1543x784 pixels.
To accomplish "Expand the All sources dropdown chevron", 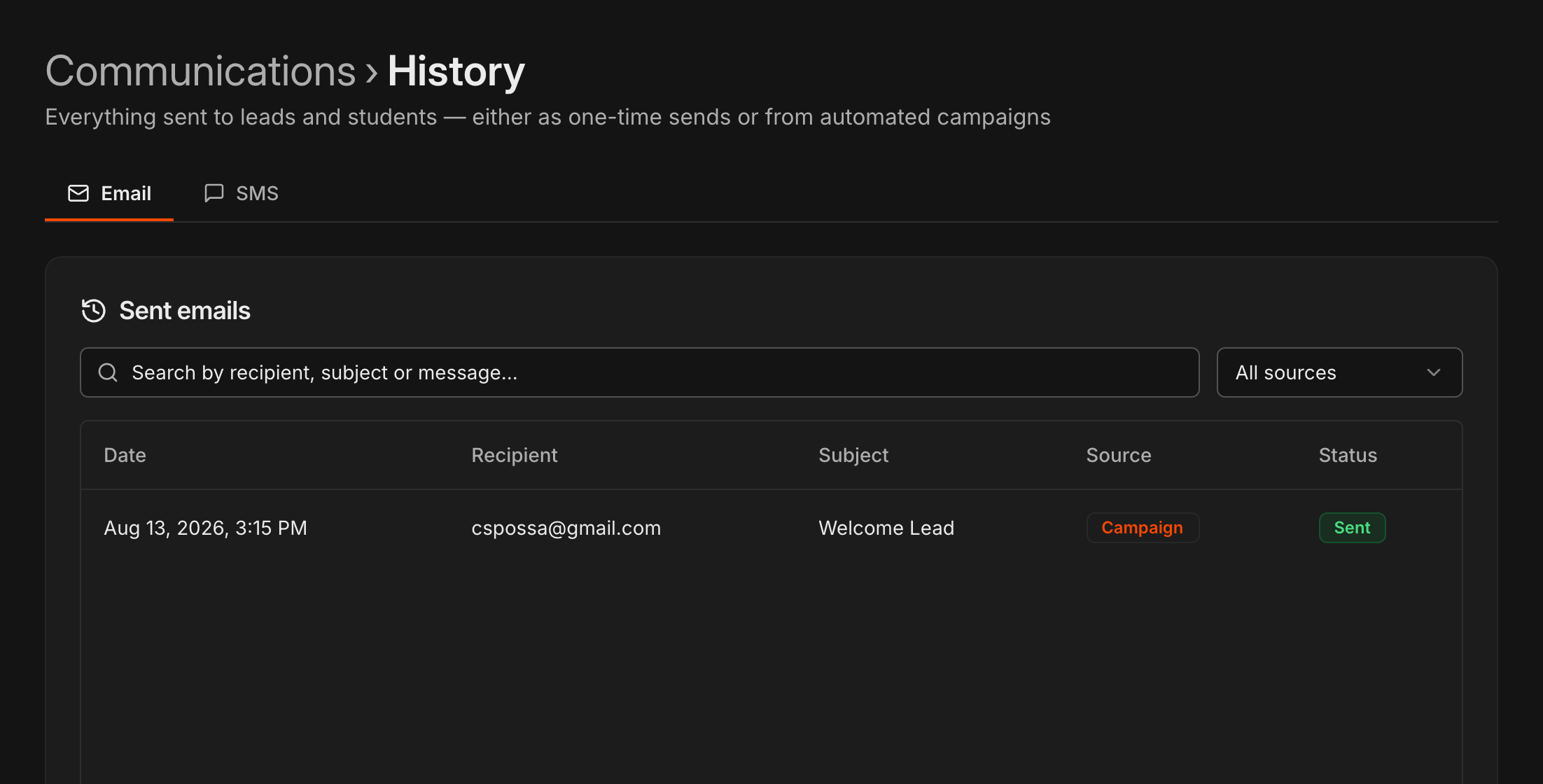I will [x=1434, y=372].
